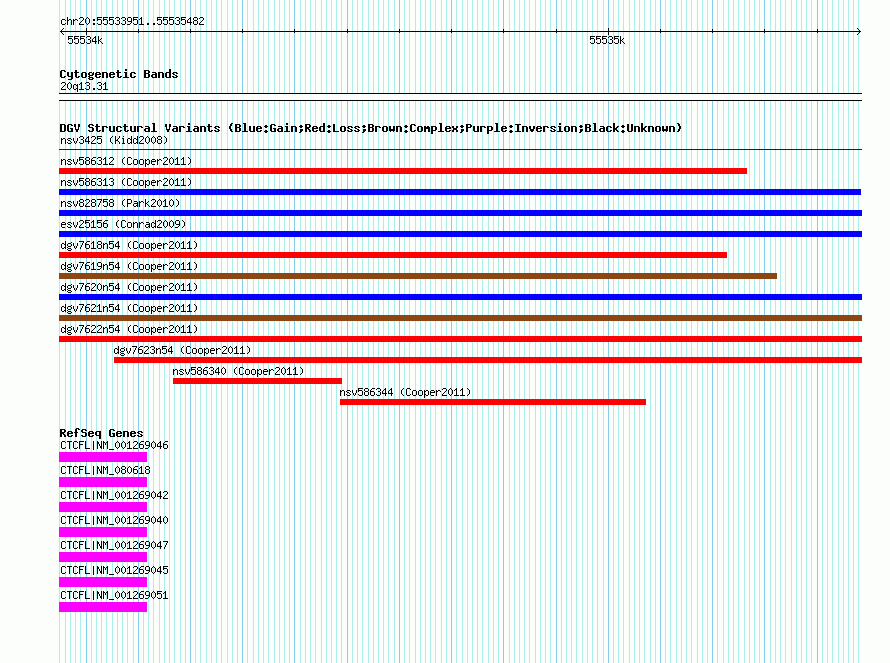This screenshot has height=663, width=890.
Task: Click the dgv7619n54 (Cooper2011) label
Action: [x=129, y=266]
